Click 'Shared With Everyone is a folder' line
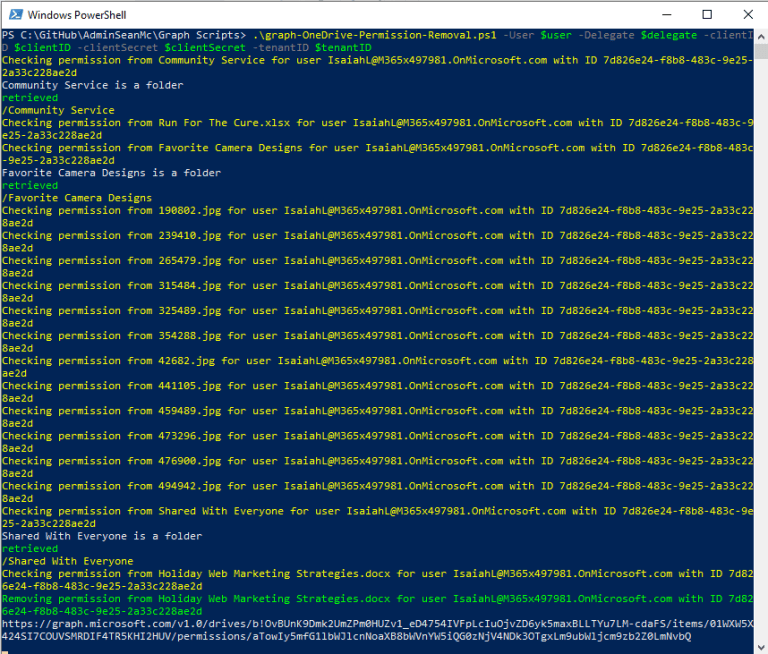 click(102, 536)
